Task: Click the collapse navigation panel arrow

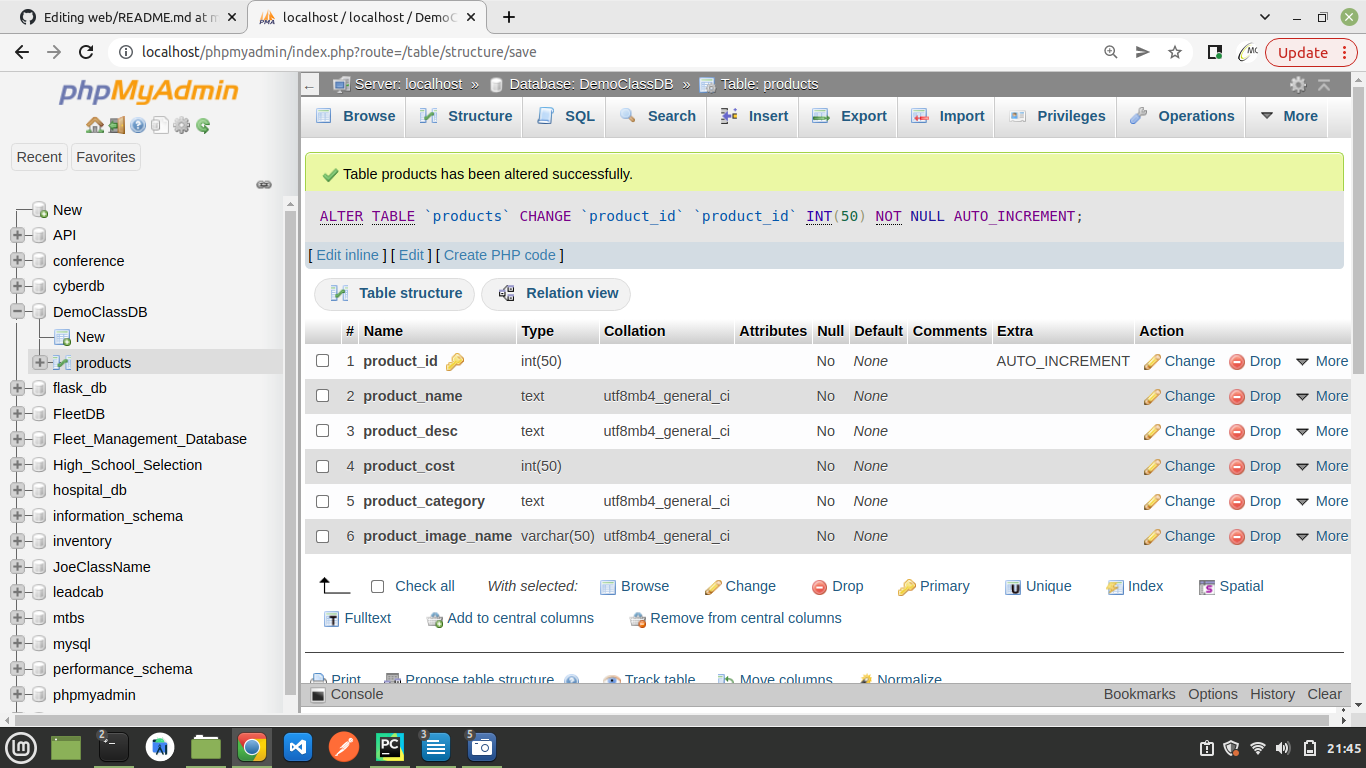Action: [310, 87]
